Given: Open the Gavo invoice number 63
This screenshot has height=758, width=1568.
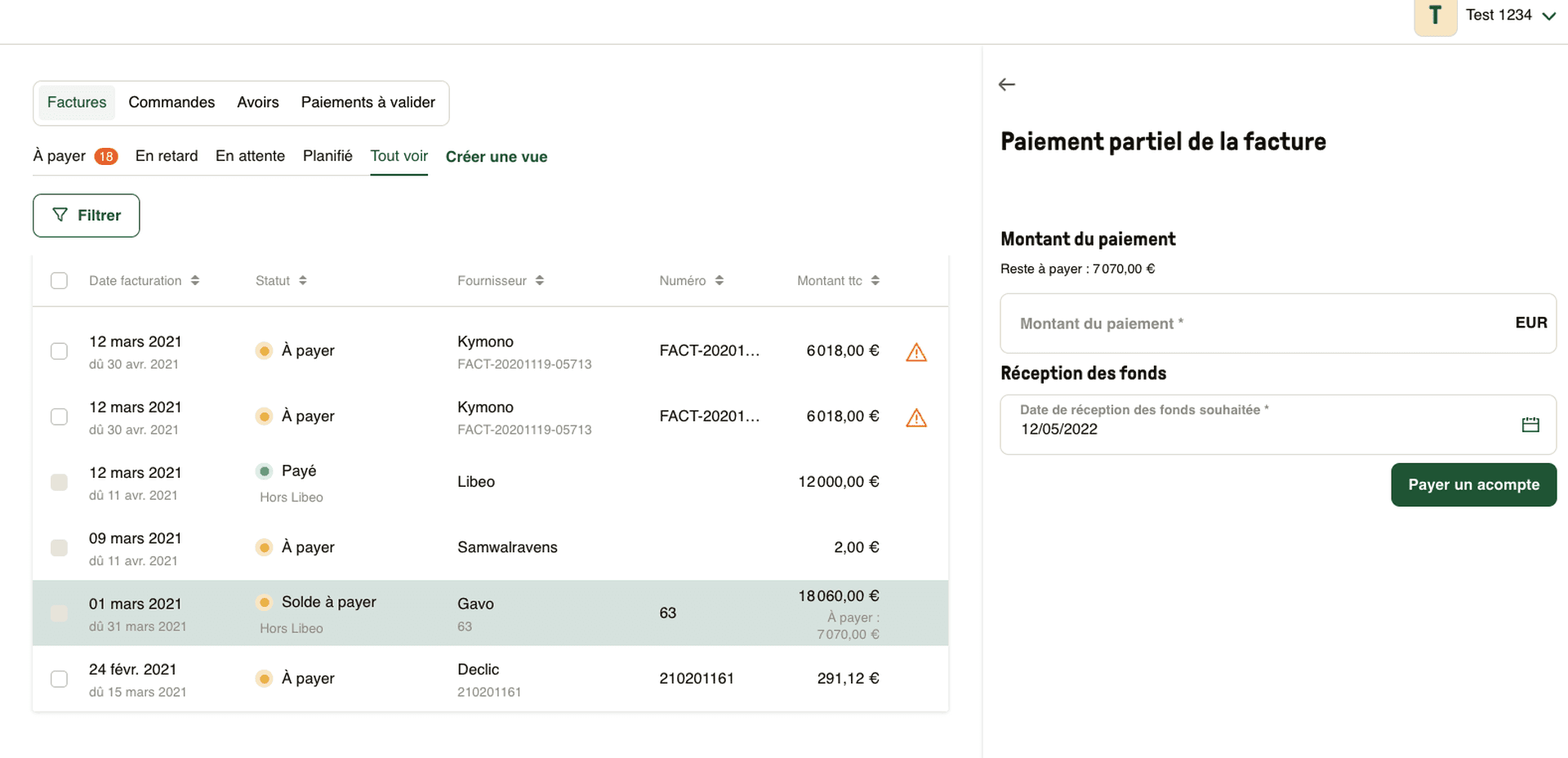Looking at the screenshot, I should pos(490,613).
